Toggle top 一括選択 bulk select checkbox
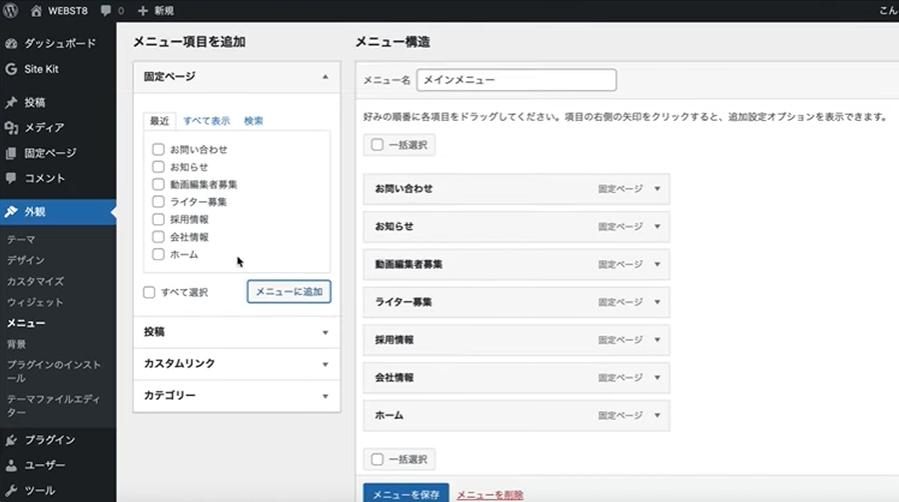 click(x=377, y=145)
